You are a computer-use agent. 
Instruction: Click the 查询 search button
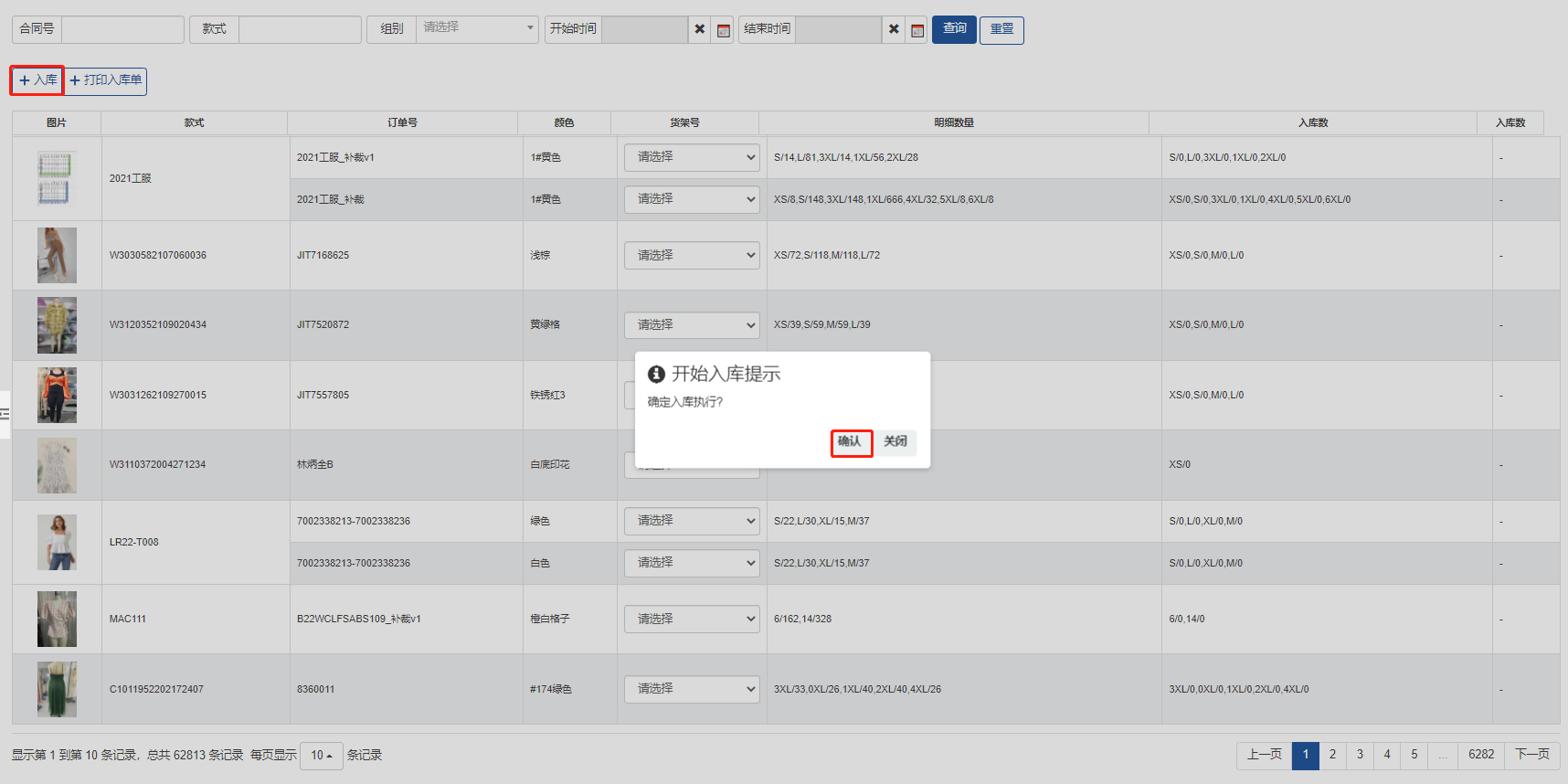[x=954, y=29]
